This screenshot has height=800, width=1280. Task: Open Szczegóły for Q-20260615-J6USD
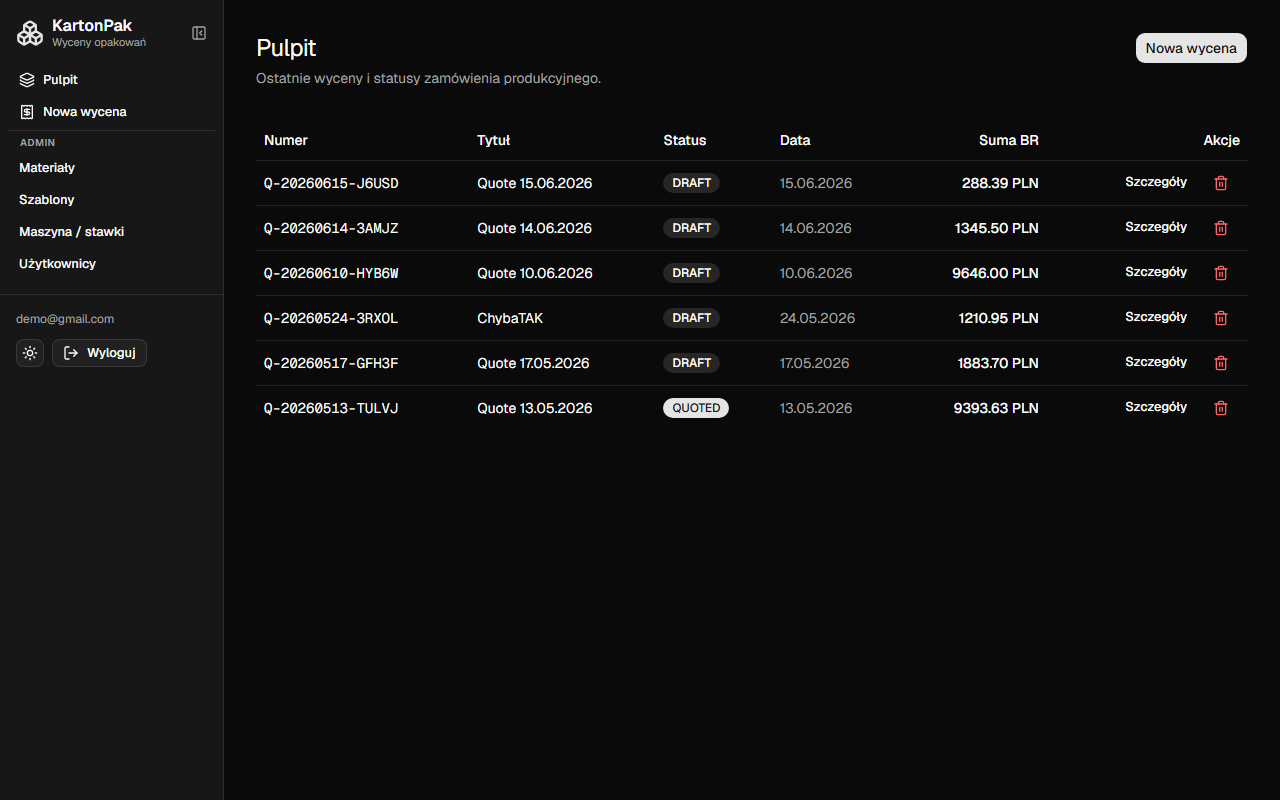pyautogui.click(x=1156, y=182)
